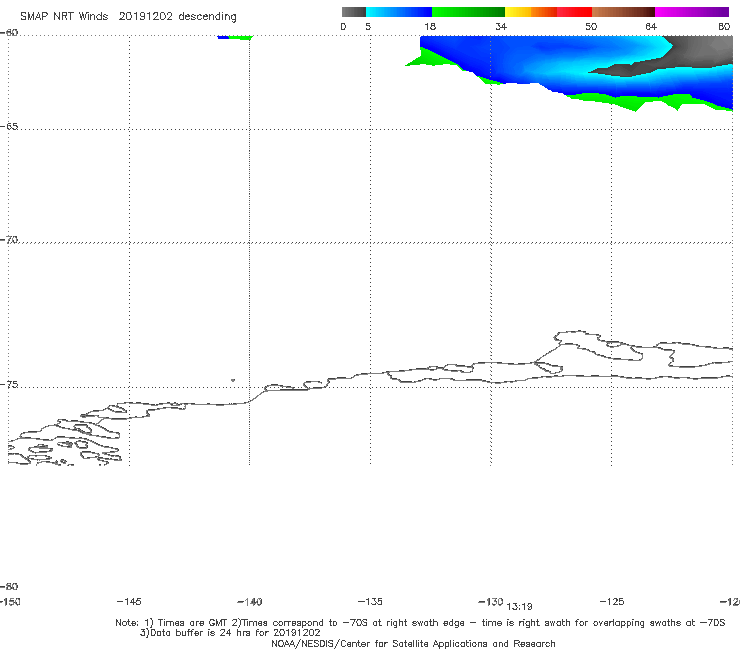Click the 'Times are GMT' note line
The width and height of the screenshot is (740, 650).
click(x=420, y=623)
